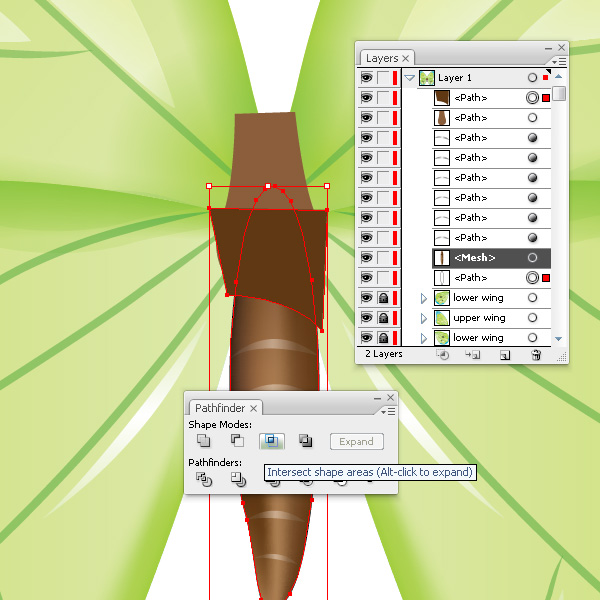Open the Pathfinder panel flyout menu
The image size is (600, 600).
point(388,411)
